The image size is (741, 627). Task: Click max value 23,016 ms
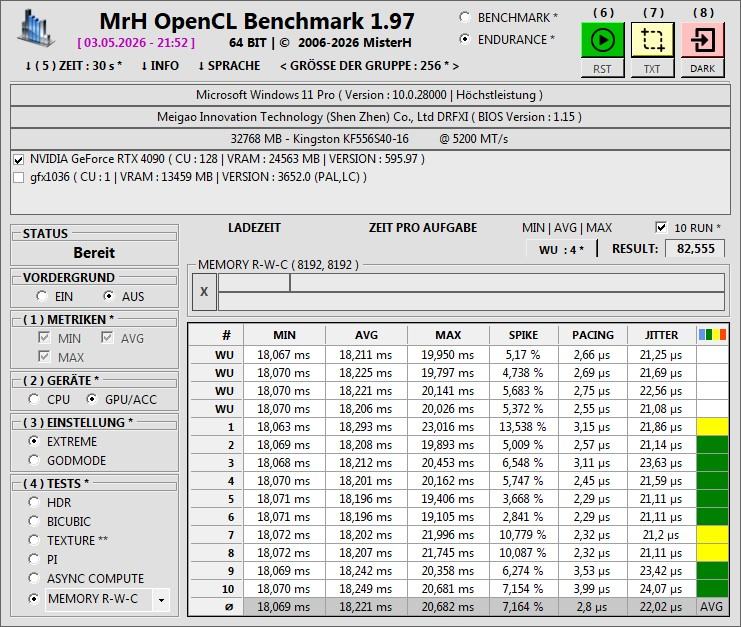click(x=448, y=427)
